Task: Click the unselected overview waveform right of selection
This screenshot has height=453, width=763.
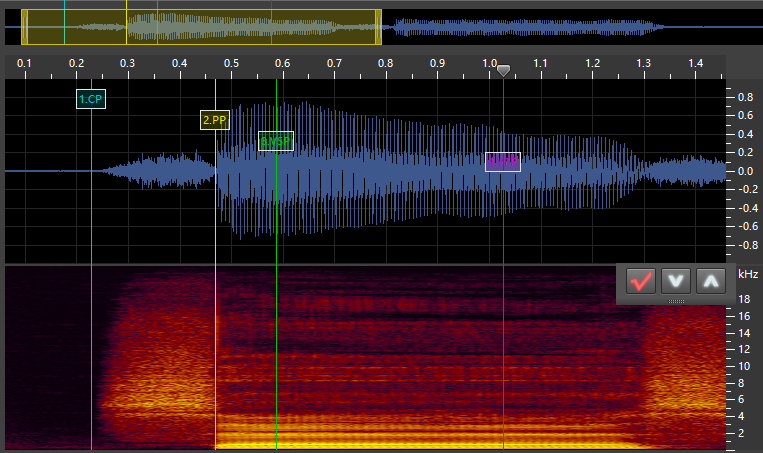Action: (520, 28)
